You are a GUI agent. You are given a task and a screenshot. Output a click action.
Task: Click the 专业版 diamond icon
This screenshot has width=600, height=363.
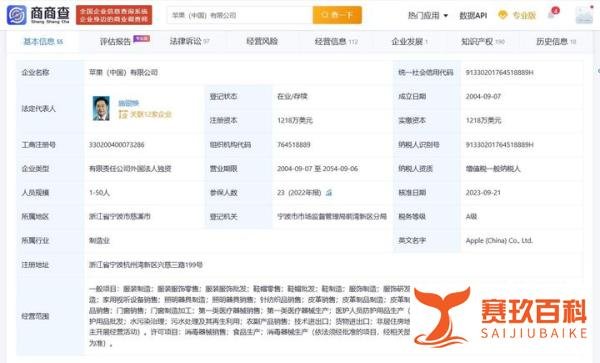[503, 15]
